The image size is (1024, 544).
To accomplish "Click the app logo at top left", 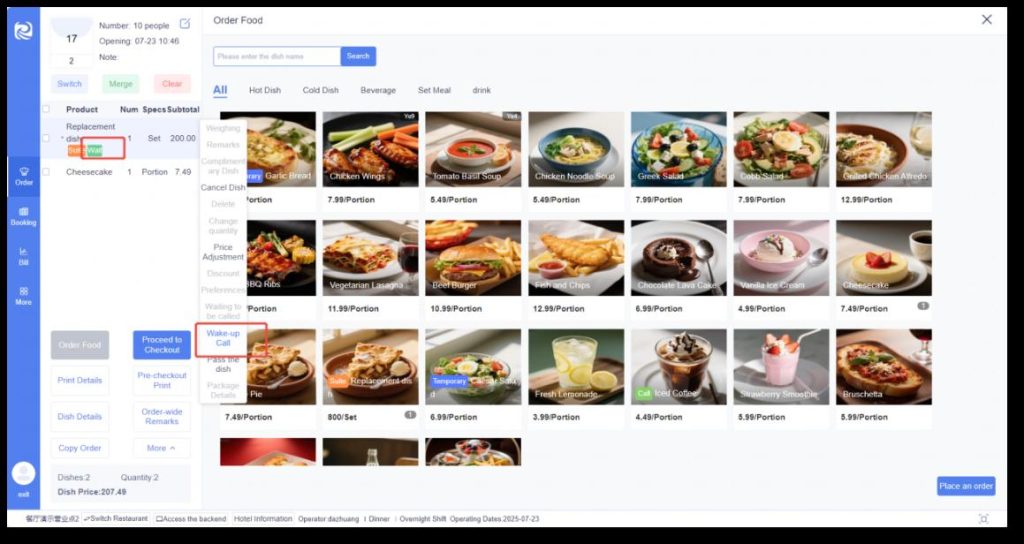I will [24, 31].
